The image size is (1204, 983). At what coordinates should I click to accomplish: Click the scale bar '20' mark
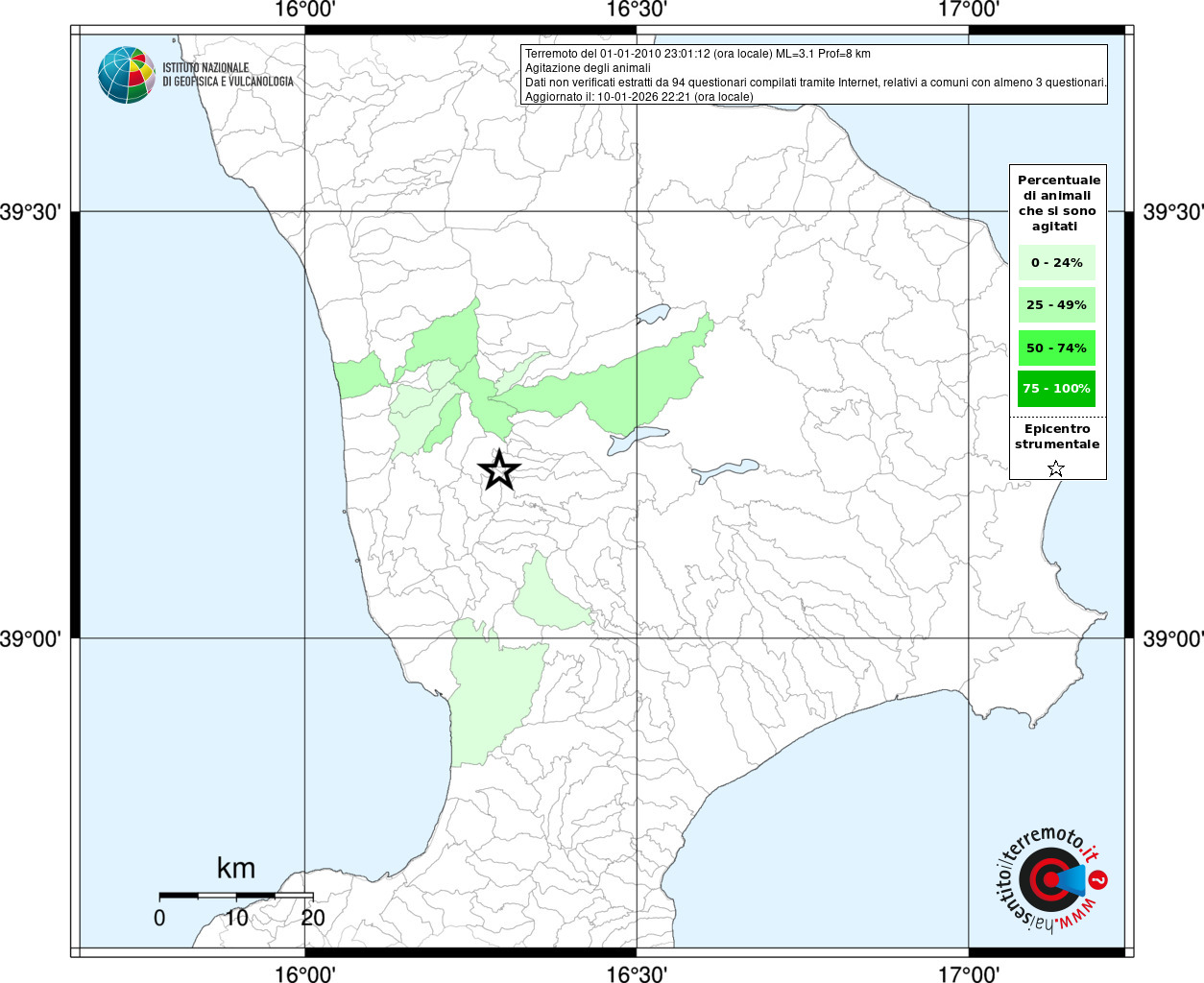[313, 918]
